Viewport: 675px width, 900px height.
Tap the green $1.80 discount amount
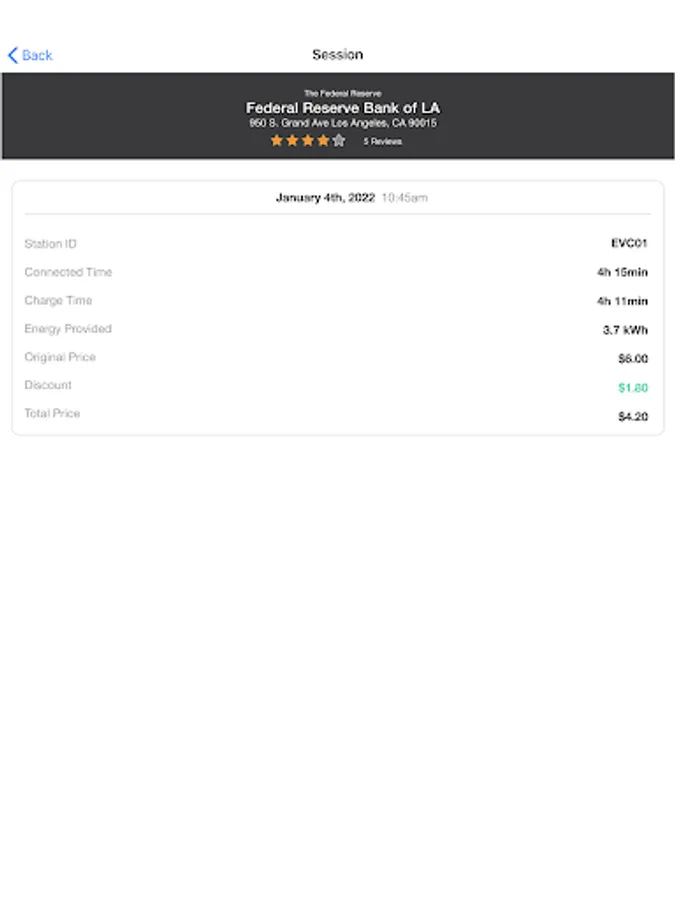click(634, 385)
